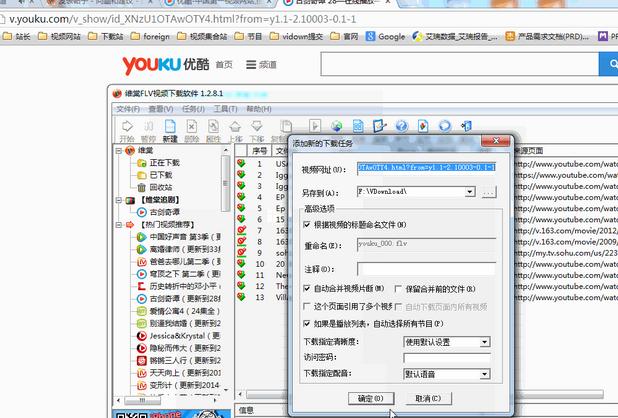
Task: Open the 文件(F) menu
Action: click(128, 109)
